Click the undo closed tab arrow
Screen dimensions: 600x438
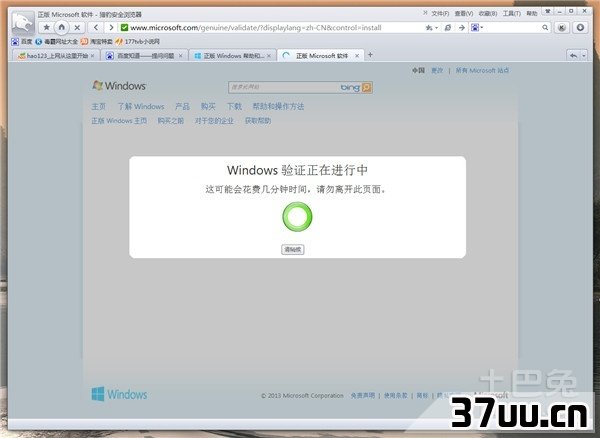pyautogui.click(x=574, y=56)
